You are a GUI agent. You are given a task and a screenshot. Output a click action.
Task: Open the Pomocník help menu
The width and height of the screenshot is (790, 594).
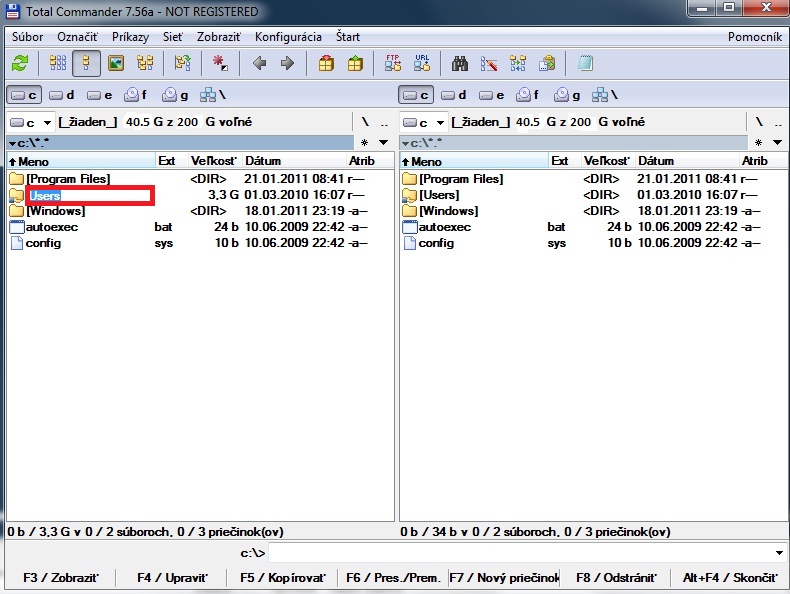(755, 37)
